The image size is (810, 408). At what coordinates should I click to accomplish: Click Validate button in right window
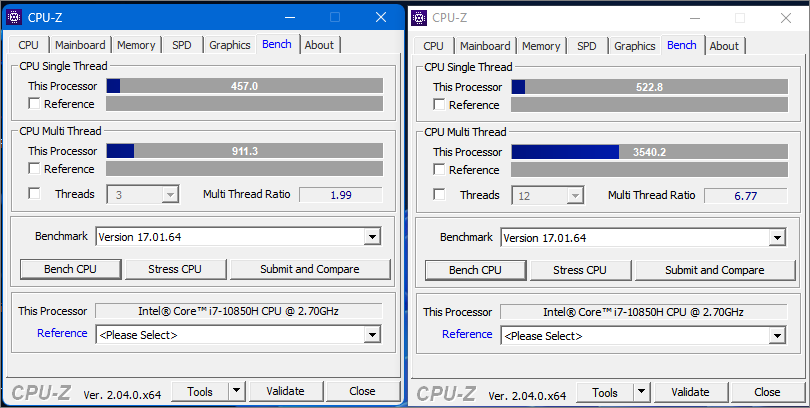point(691,393)
